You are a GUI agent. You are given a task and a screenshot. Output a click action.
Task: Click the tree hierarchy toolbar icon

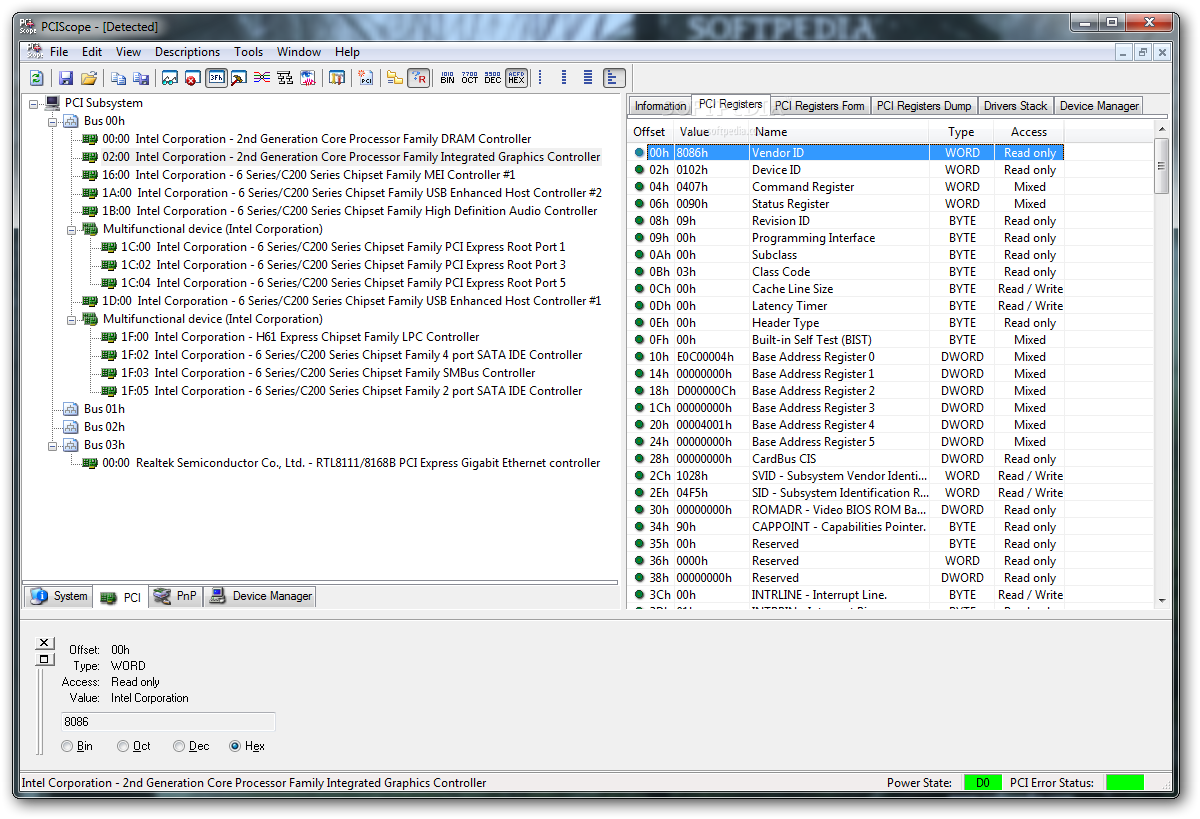pos(285,77)
